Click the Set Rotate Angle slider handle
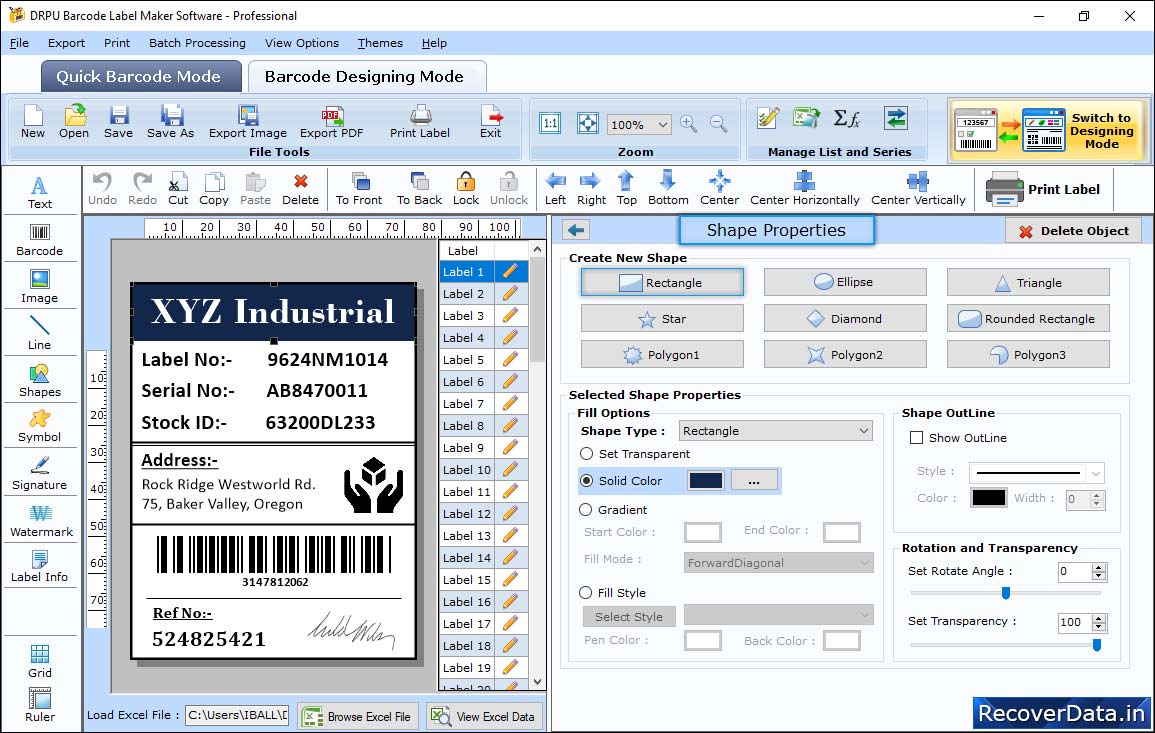Screen dimensions: 1155x733 [x=1005, y=592]
